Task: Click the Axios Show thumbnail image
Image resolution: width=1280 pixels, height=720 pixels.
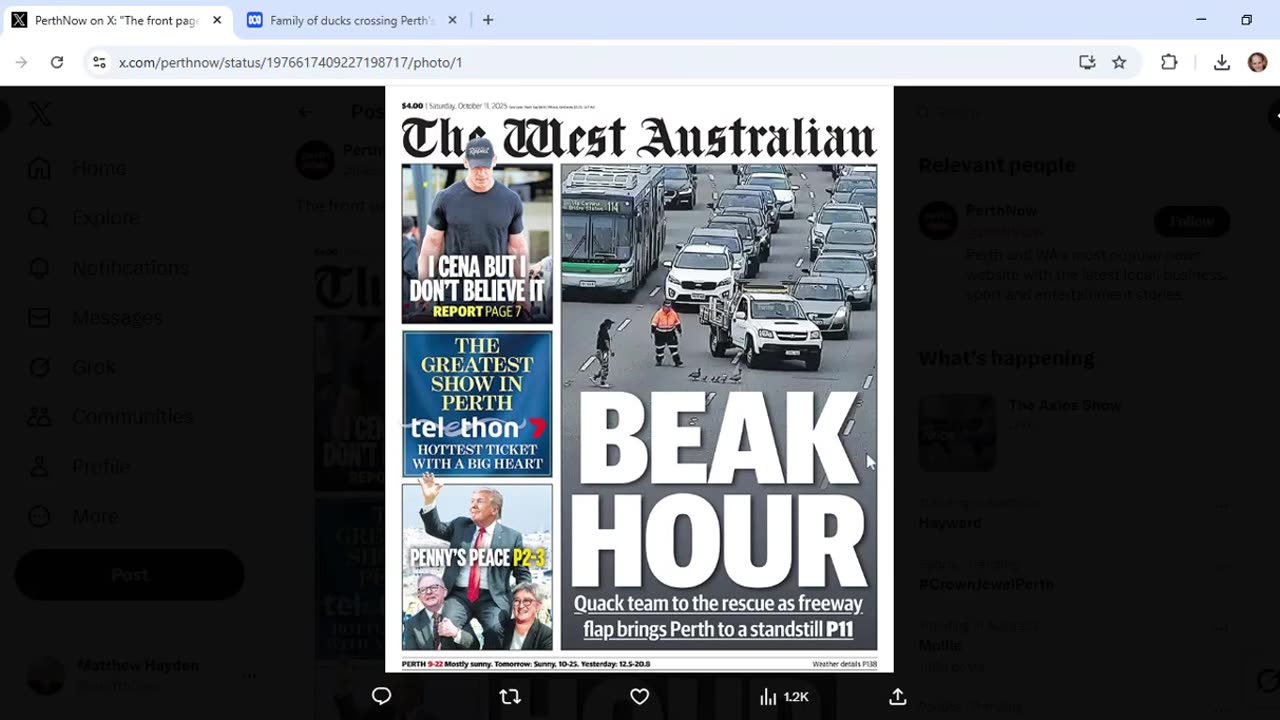Action: pos(957,433)
